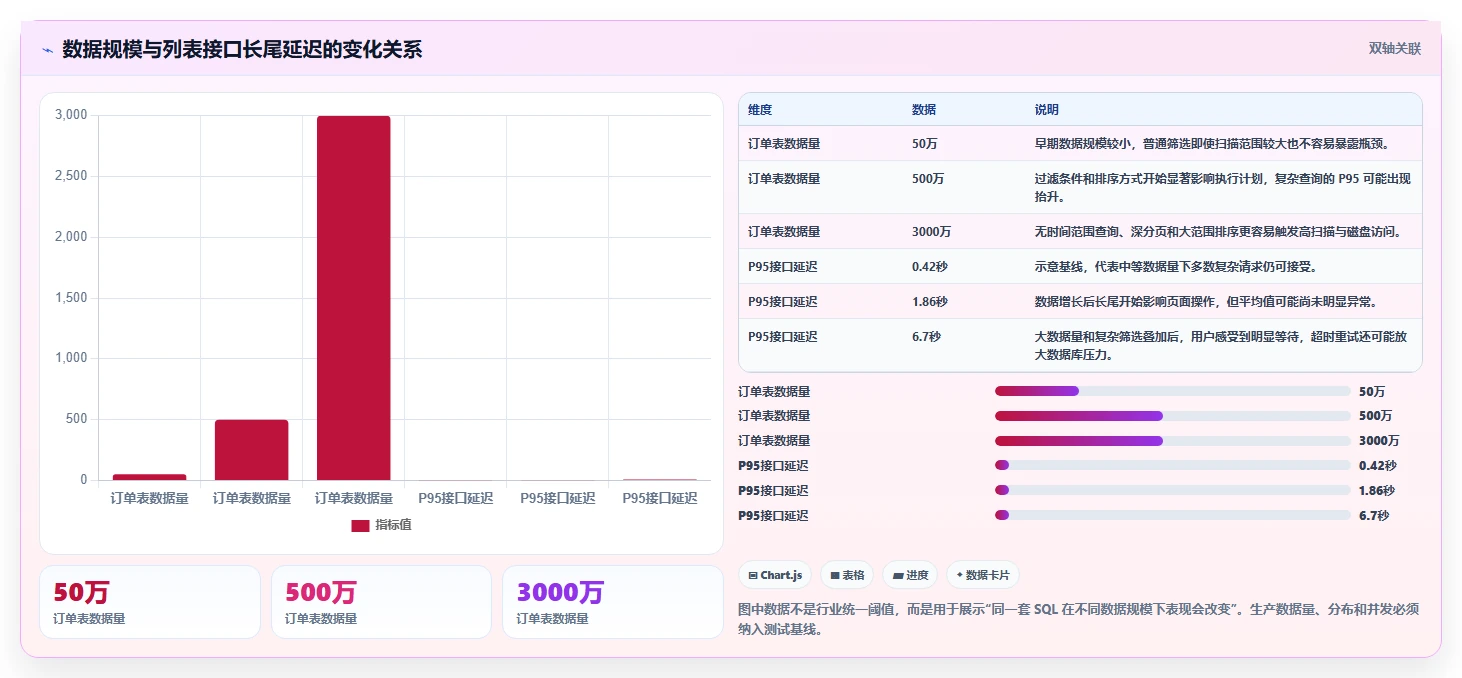Click table cell 50万 in 数据 column

coord(925,144)
